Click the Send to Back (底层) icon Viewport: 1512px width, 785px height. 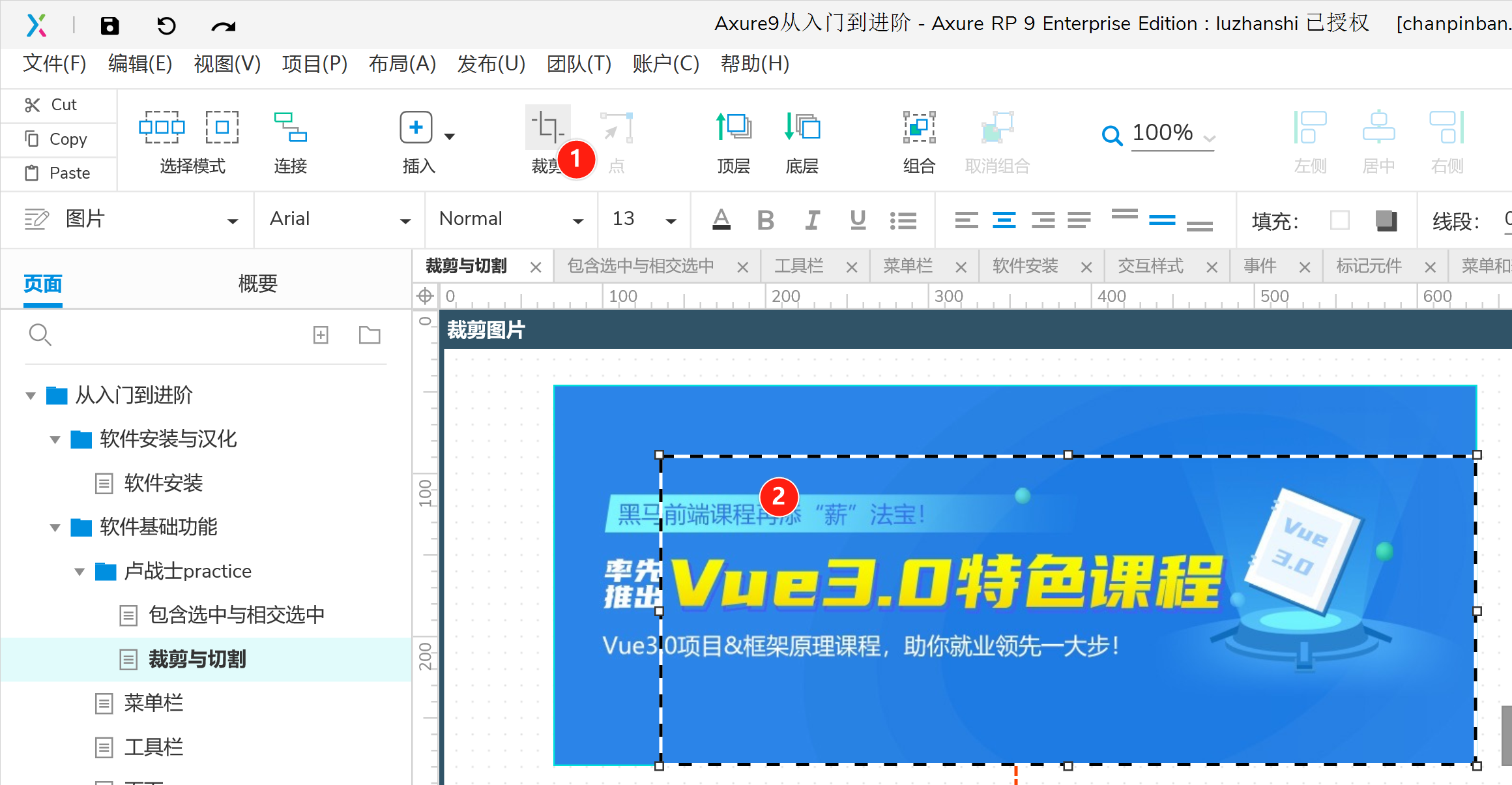click(802, 127)
